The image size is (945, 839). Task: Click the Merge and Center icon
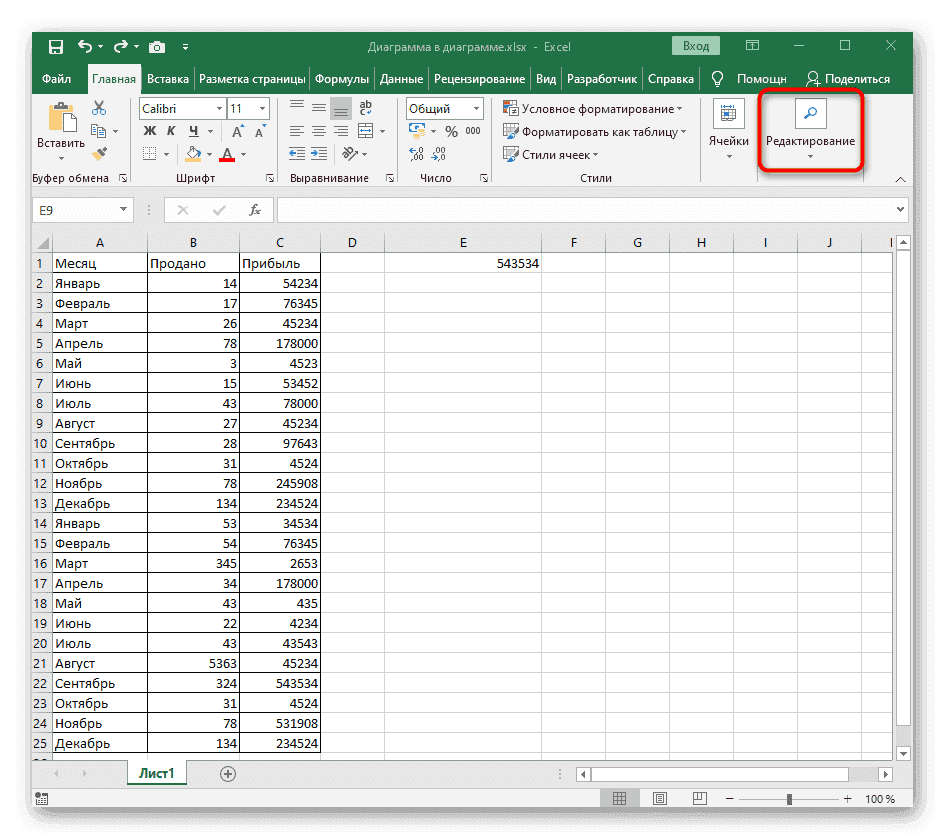pyautogui.click(x=364, y=131)
